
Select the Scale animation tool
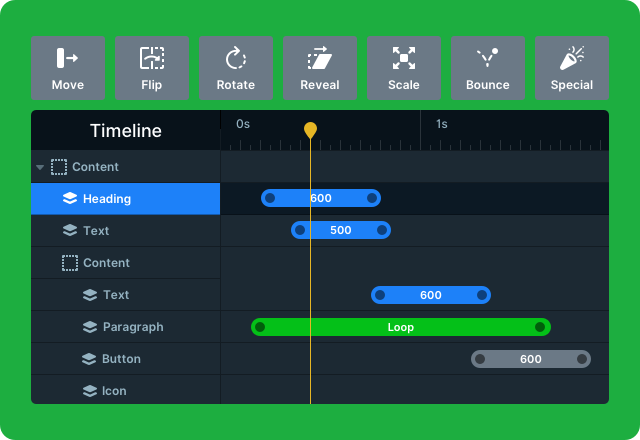pyautogui.click(x=404, y=68)
